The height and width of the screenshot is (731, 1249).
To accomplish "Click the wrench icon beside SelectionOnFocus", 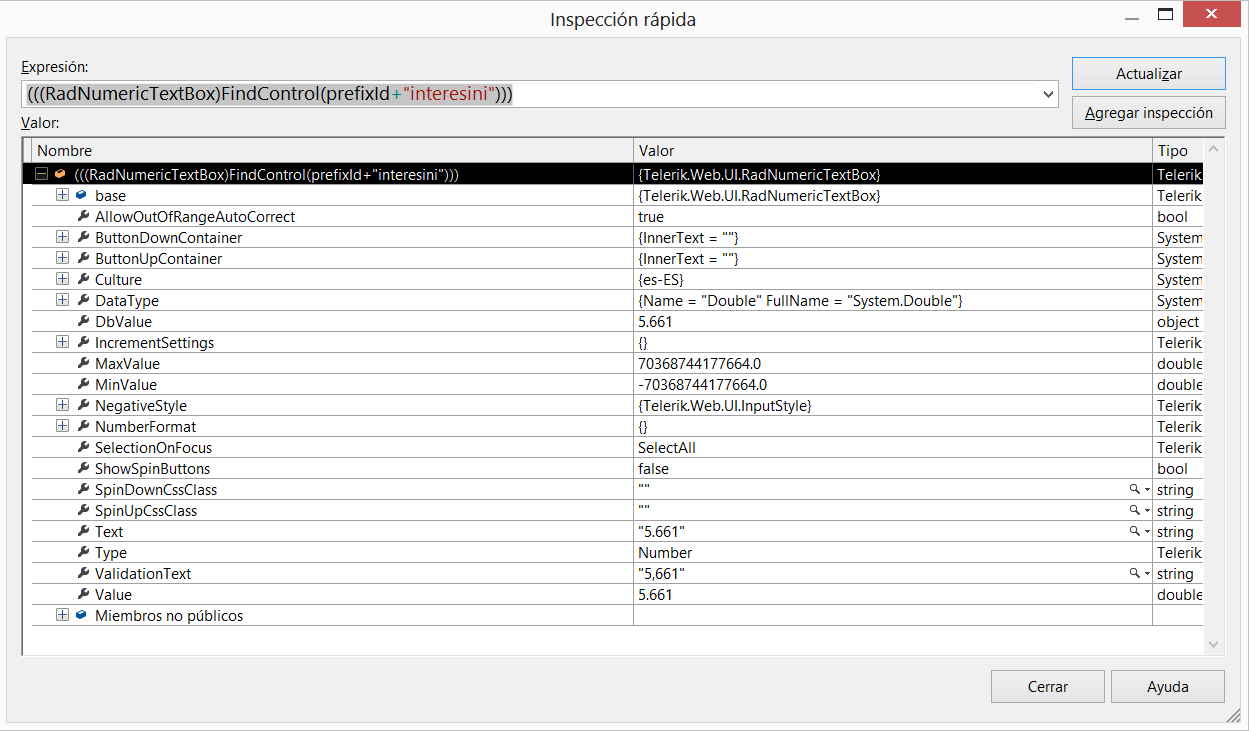I will click(x=83, y=447).
